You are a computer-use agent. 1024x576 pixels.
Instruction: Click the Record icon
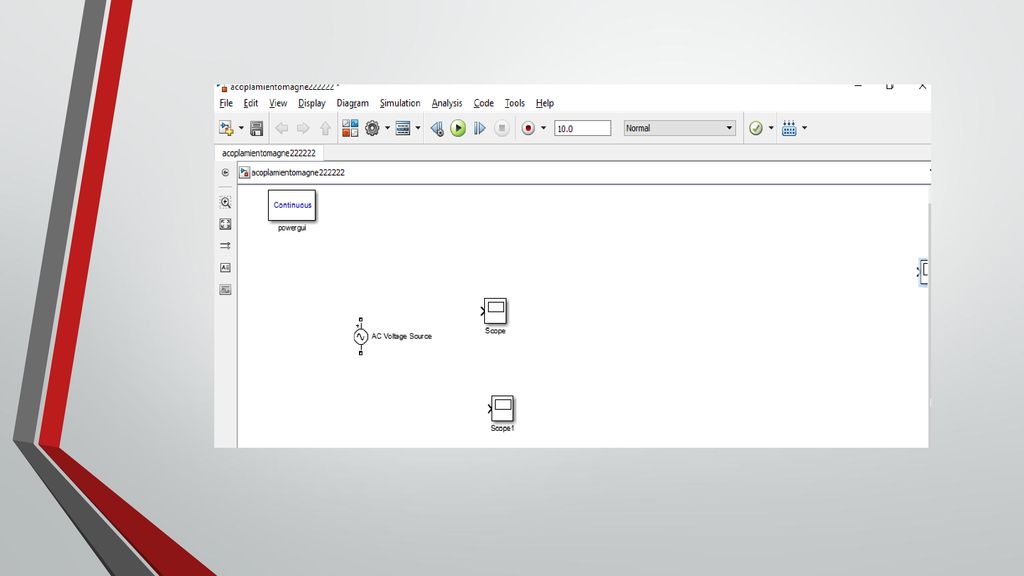528,129
